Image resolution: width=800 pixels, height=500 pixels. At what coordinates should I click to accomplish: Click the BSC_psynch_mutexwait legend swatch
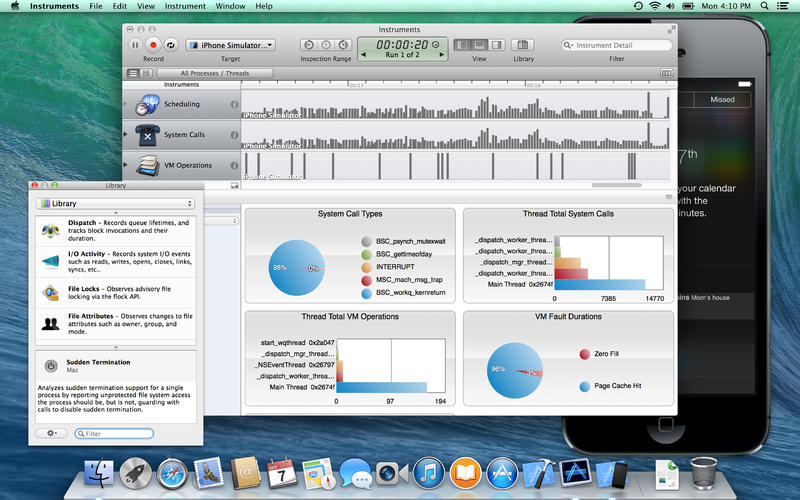pos(366,241)
